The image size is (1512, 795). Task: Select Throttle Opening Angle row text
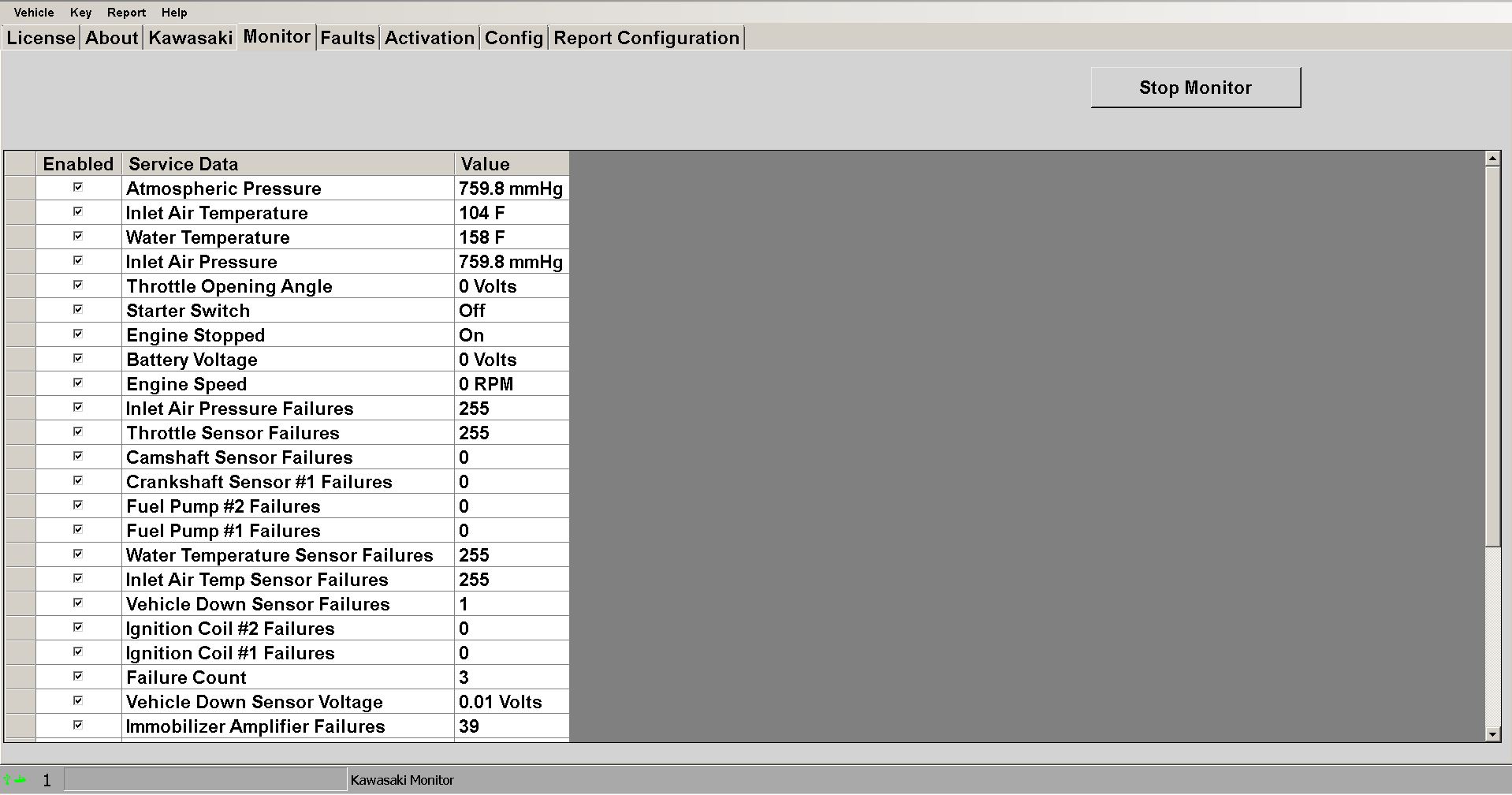[229, 286]
